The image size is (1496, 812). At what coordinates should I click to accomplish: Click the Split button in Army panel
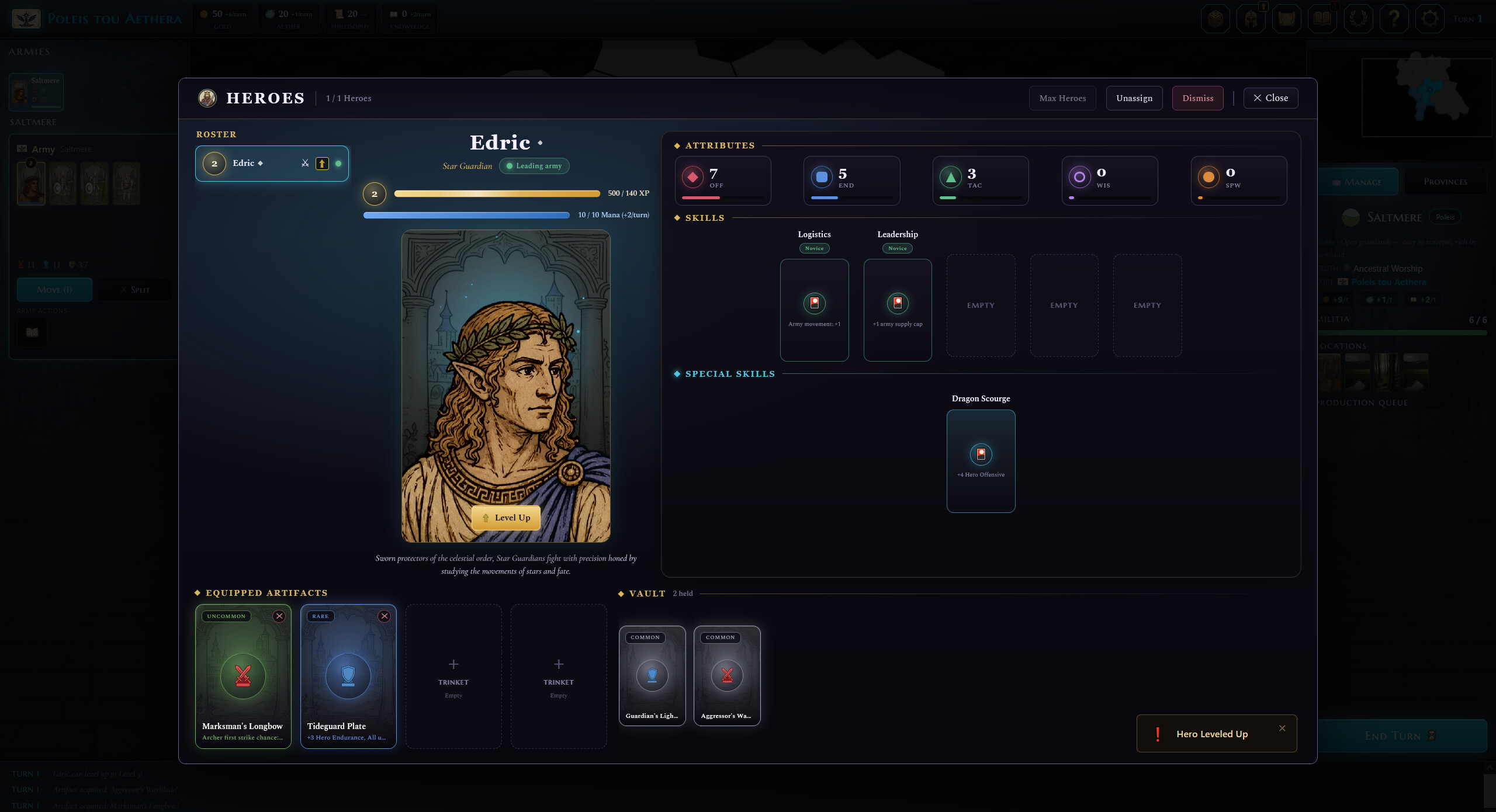(x=135, y=290)
